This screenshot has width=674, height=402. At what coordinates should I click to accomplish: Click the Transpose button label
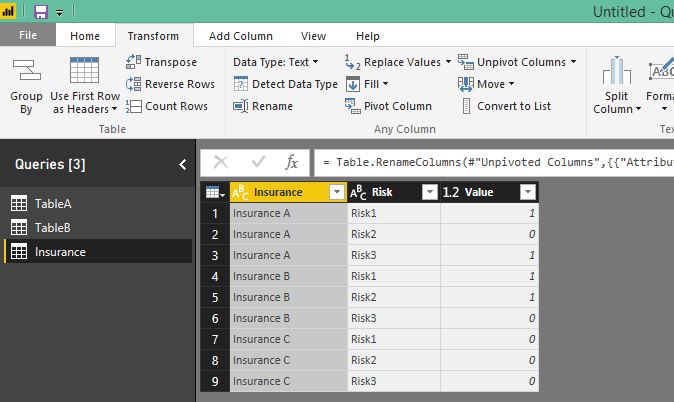(171, 62)
